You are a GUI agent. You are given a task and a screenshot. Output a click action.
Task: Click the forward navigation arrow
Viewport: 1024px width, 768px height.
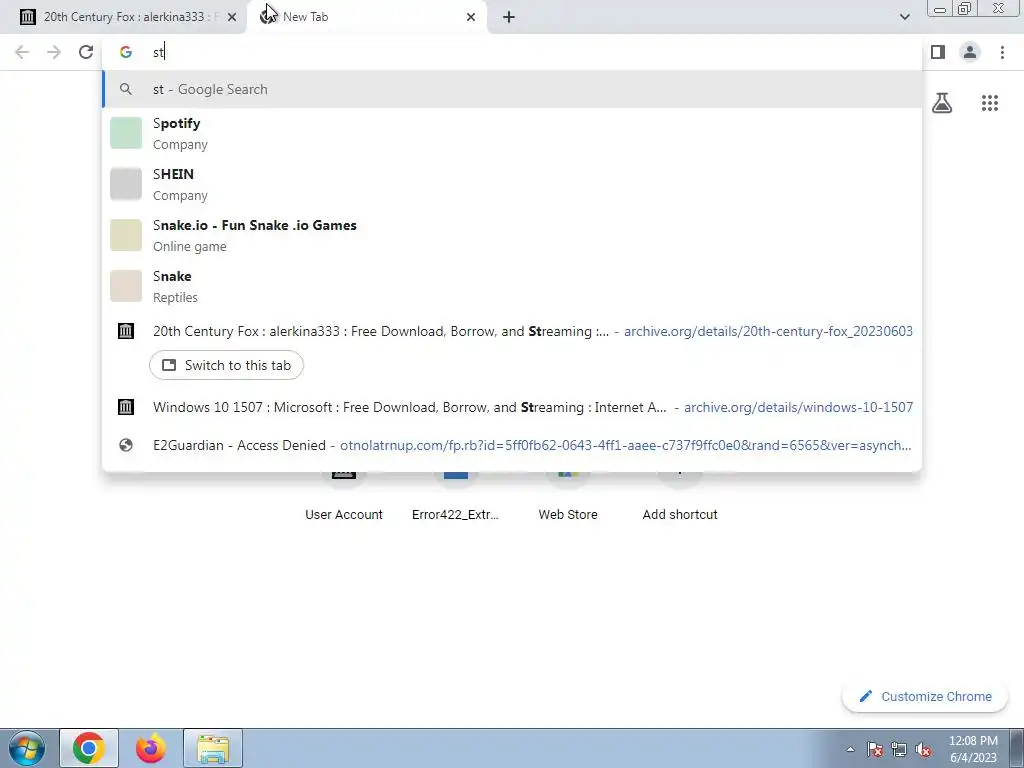coord(54,52)
